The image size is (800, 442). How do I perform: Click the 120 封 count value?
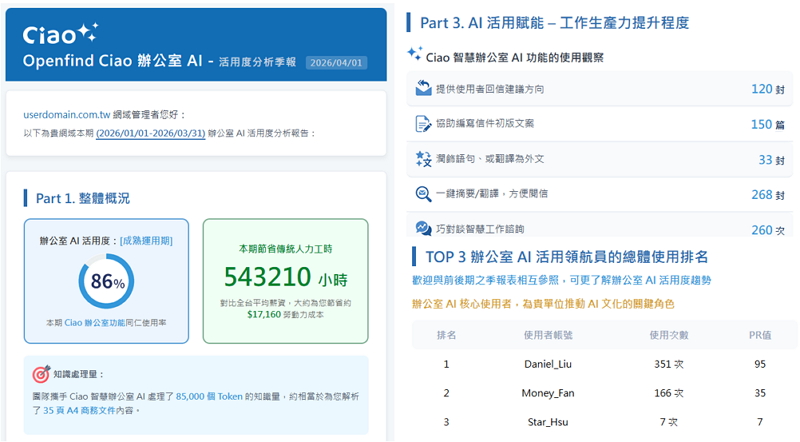point(768,89)
